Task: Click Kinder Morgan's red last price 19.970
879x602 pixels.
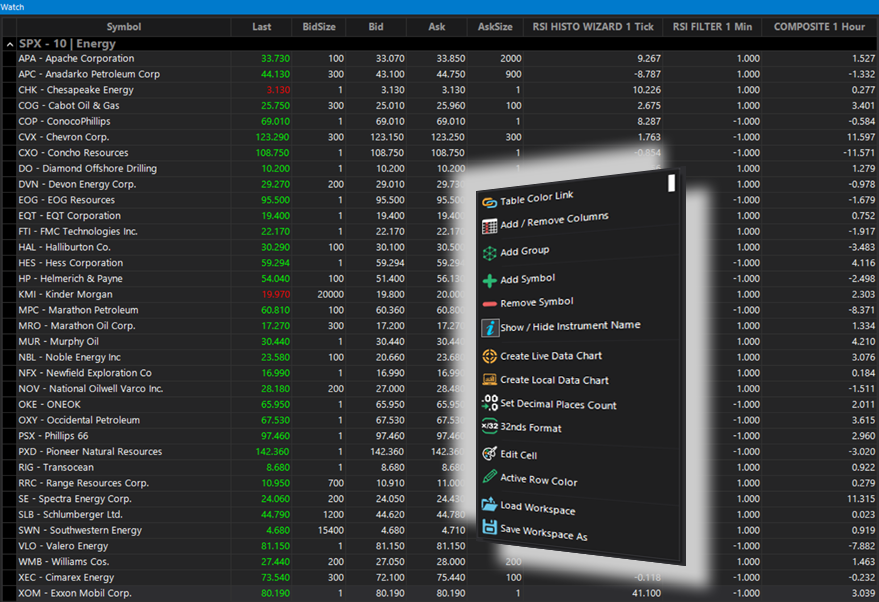Action: (275, 294)
